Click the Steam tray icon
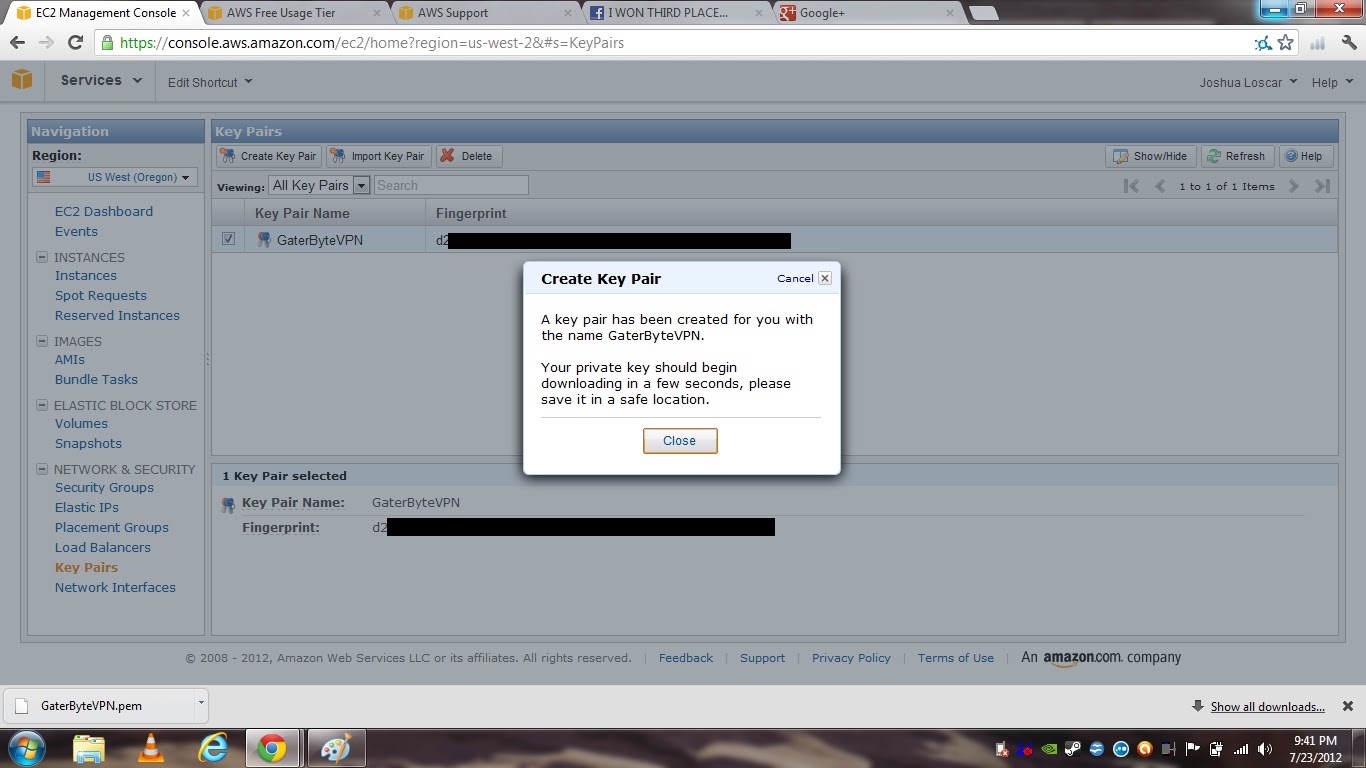Viewport: 1366px width, 768px height. click(1073, 749)
